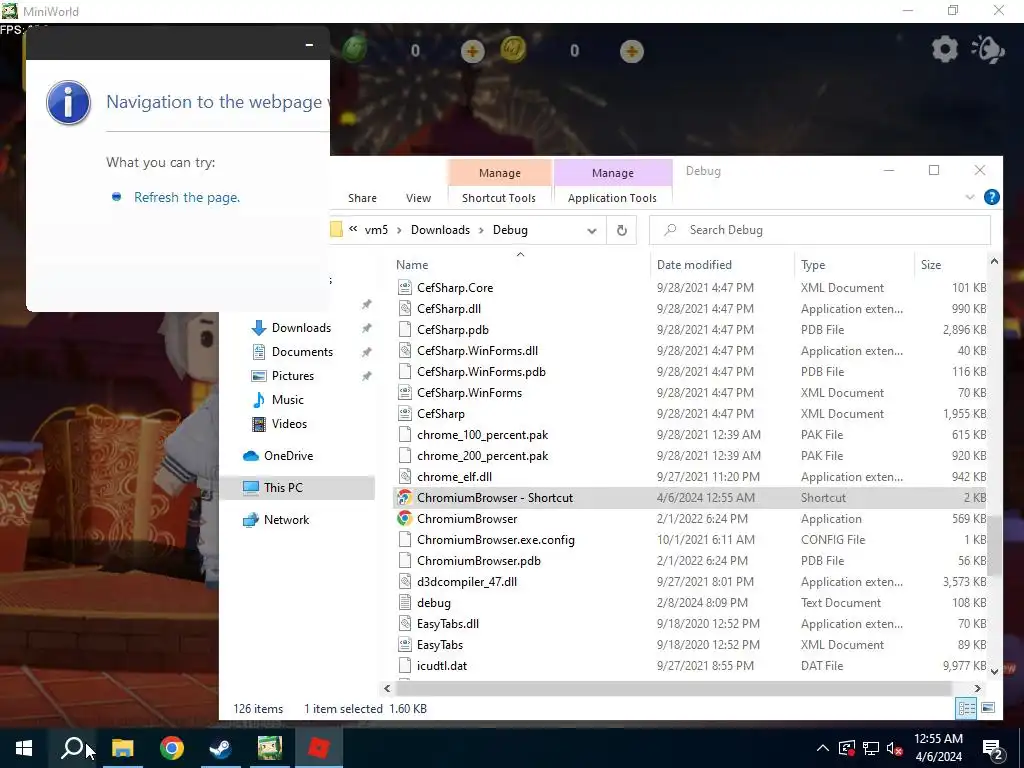
Task: Click in the Search Debug field
Action: coord(820,230)
